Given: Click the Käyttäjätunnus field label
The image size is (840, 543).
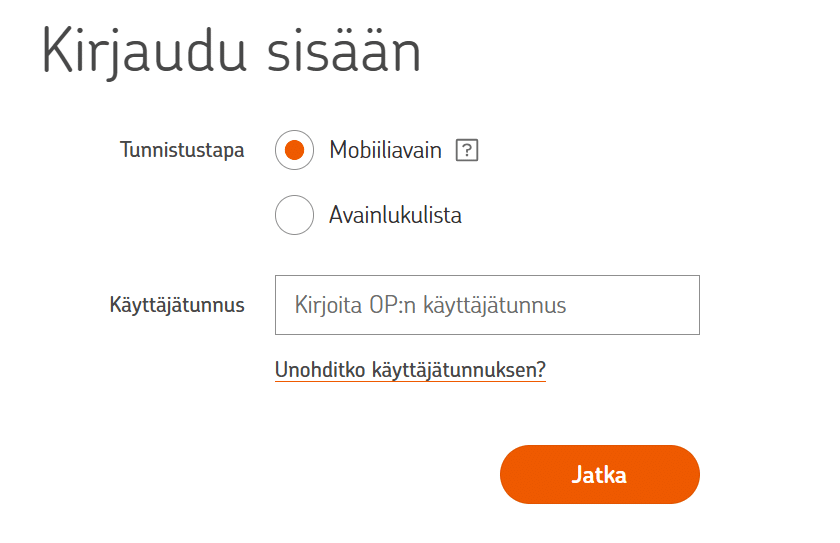Looking at the screenshot, I should [x=177, y=305].
